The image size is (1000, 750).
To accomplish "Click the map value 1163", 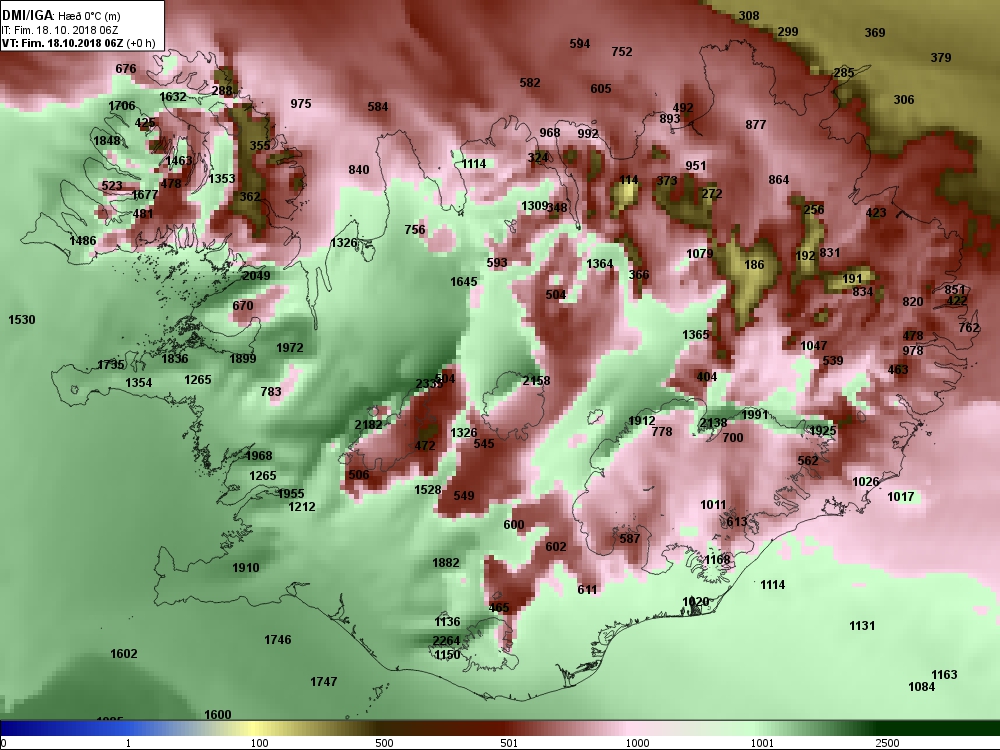I will 944,675.
